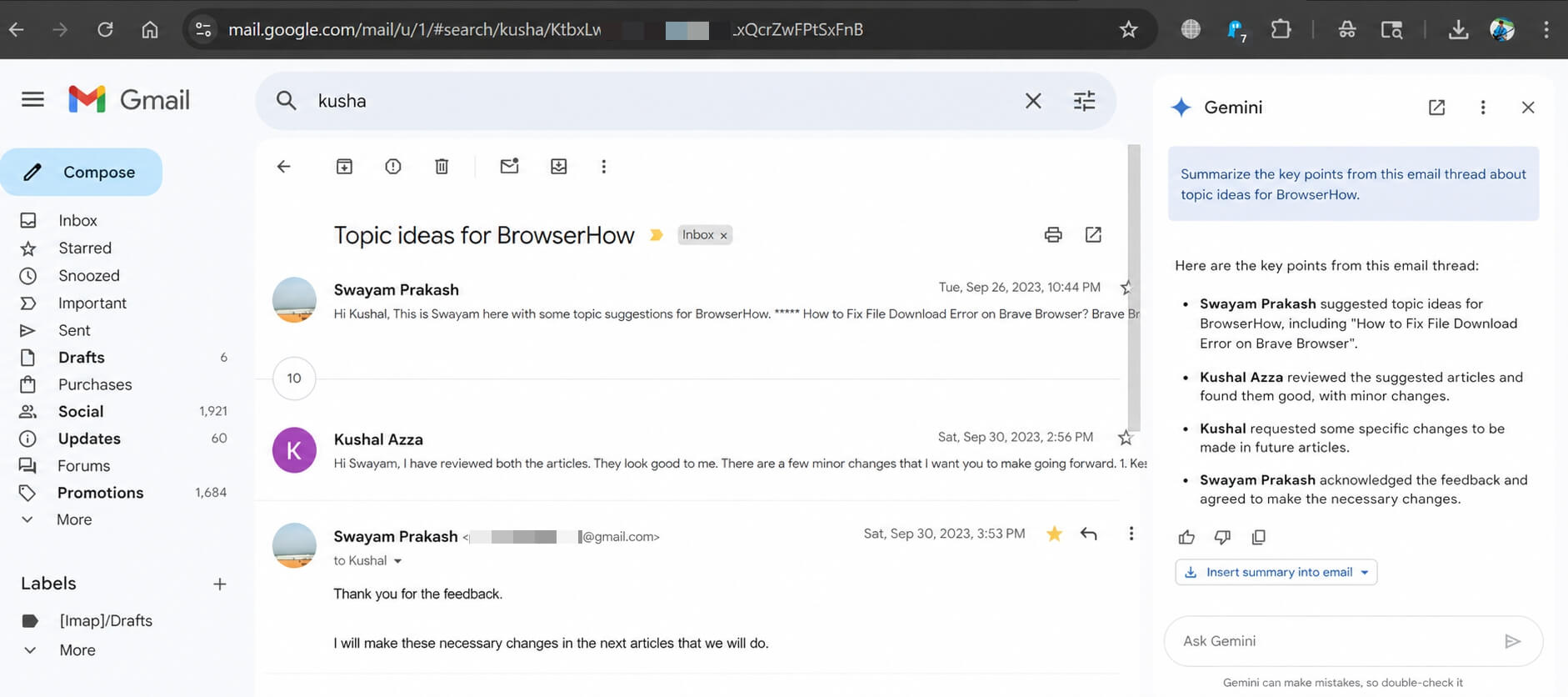This screenshot has width=1568, height=697.
Task: Open the Move to icon in toolbar
Action: pos(559,167)
